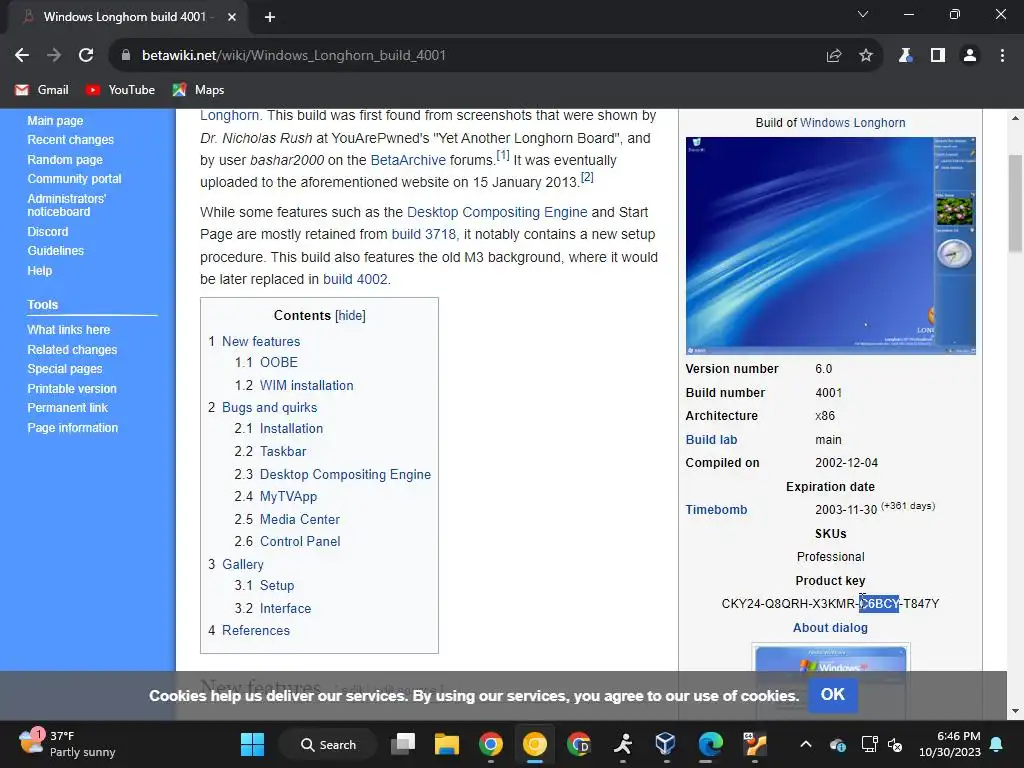
Task: Open Task View on the taskbar
Action: 403,744
